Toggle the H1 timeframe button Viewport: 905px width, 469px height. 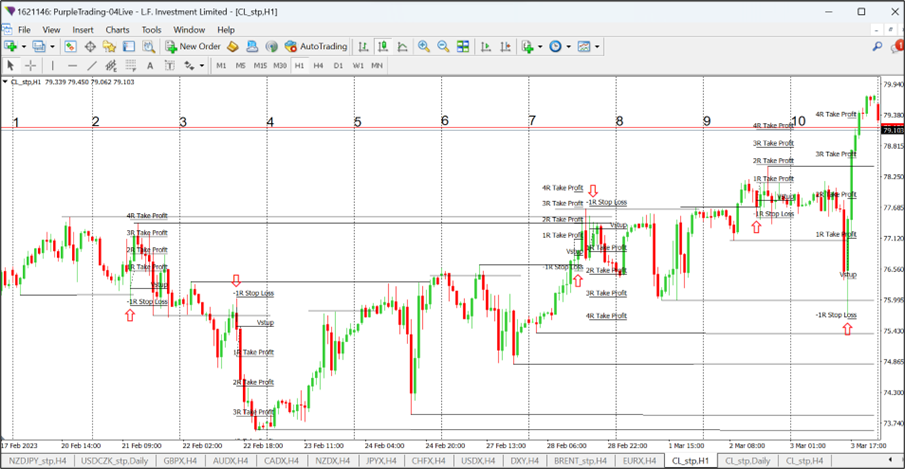[299, 66]
